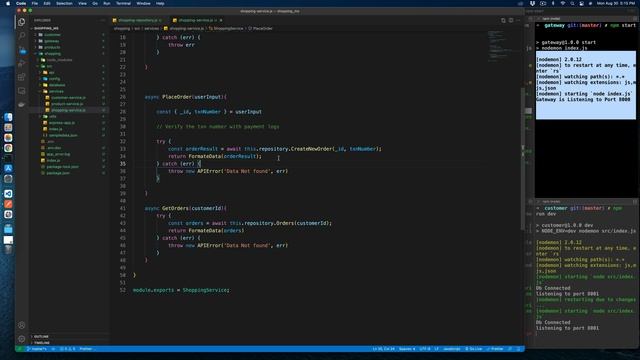Screen dimensions: 640x360
Task: Click the Go Live button in status bar
Action: pyautogui.click(x=473, y=349)
